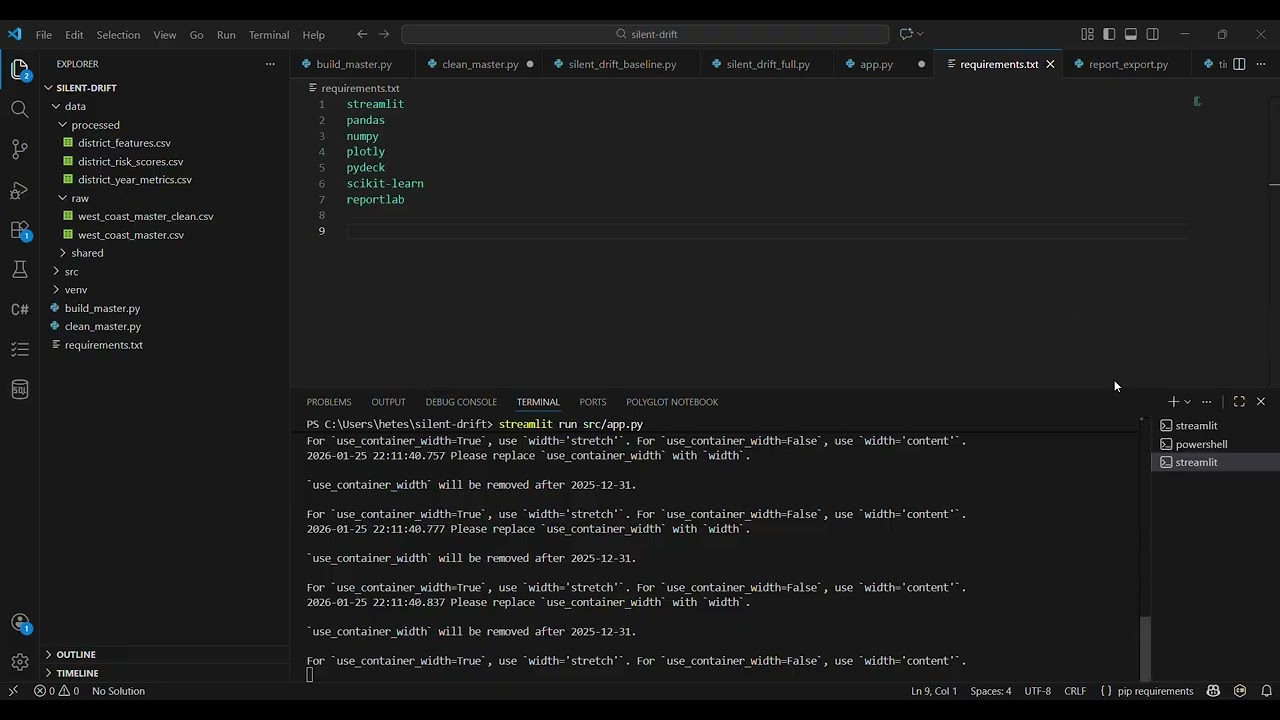Image resolution: width=1280 pixels, height=720 pixels.
Task: Close the terminal panel
Action: pyautogui.click(x=1260, y=401)
